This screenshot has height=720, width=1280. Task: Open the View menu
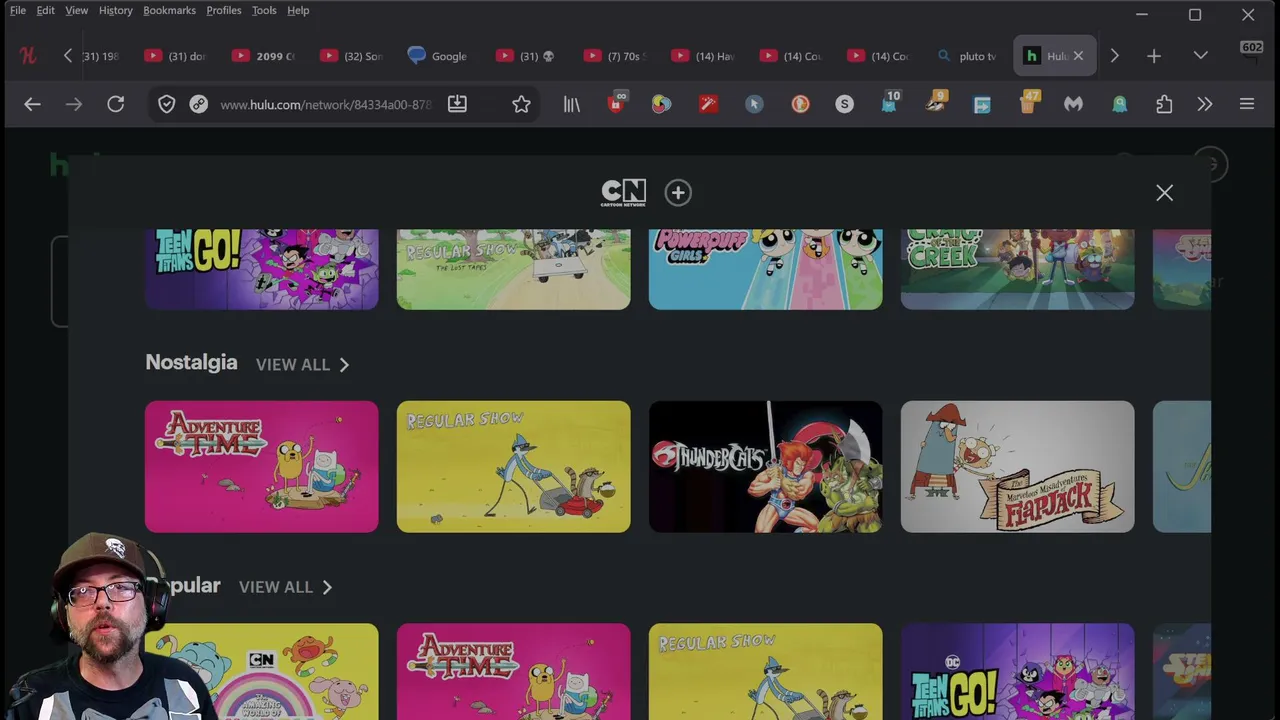(77, 10)
